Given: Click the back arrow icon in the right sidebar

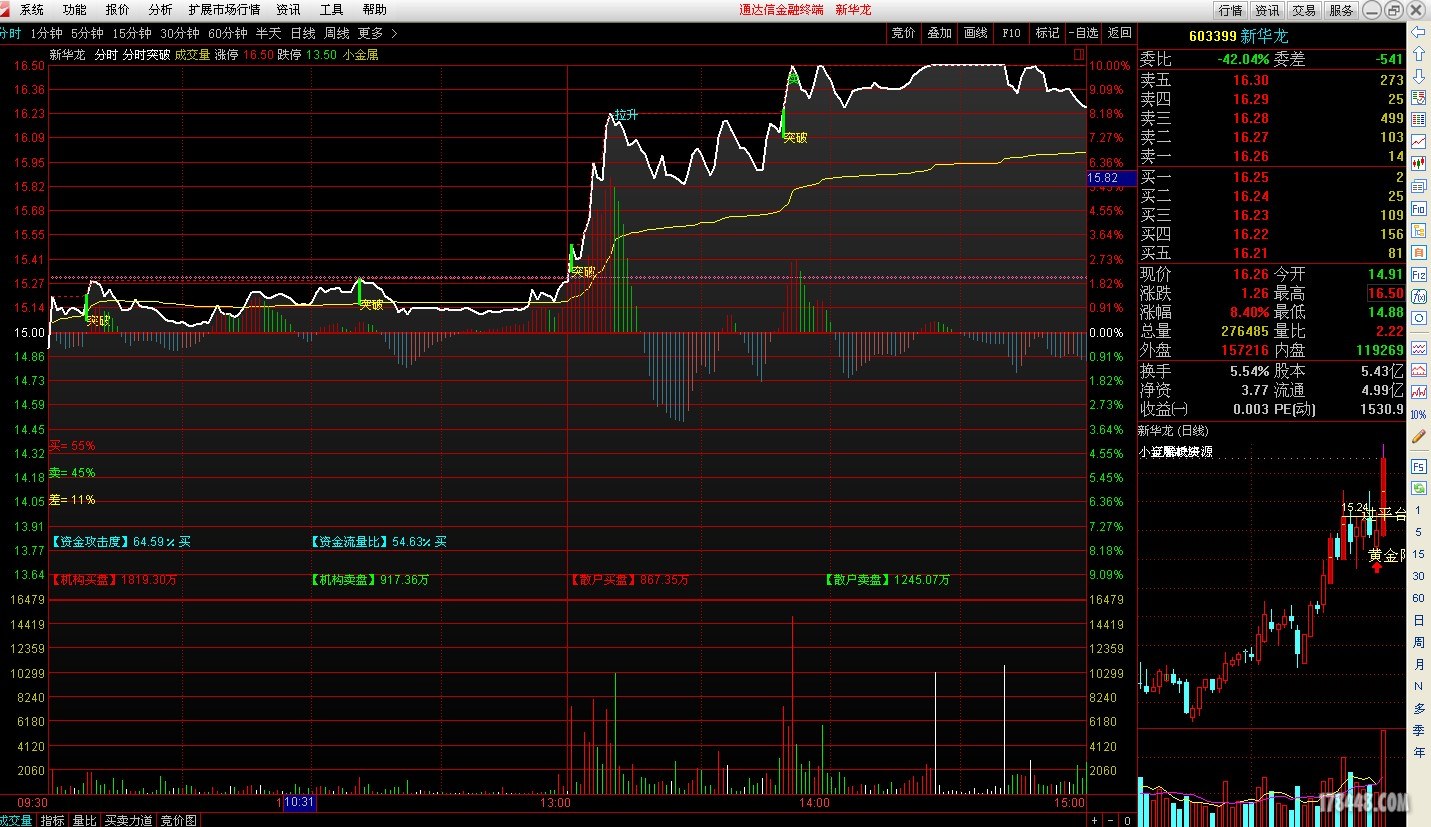Looking at the screenshot, I should (1418, 32).
